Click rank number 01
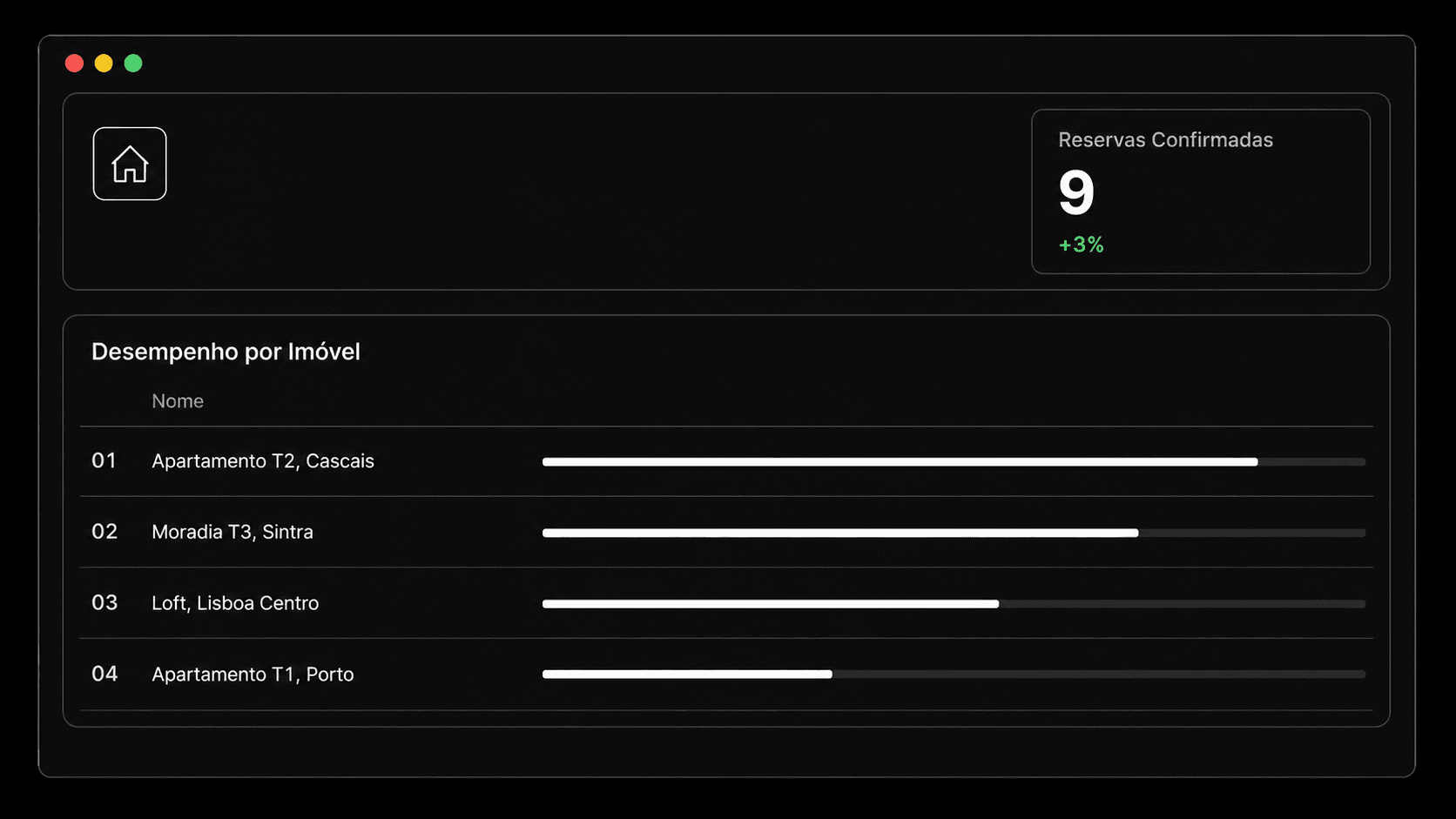The width and height of the screenshot is (1456, 819). 104,460
